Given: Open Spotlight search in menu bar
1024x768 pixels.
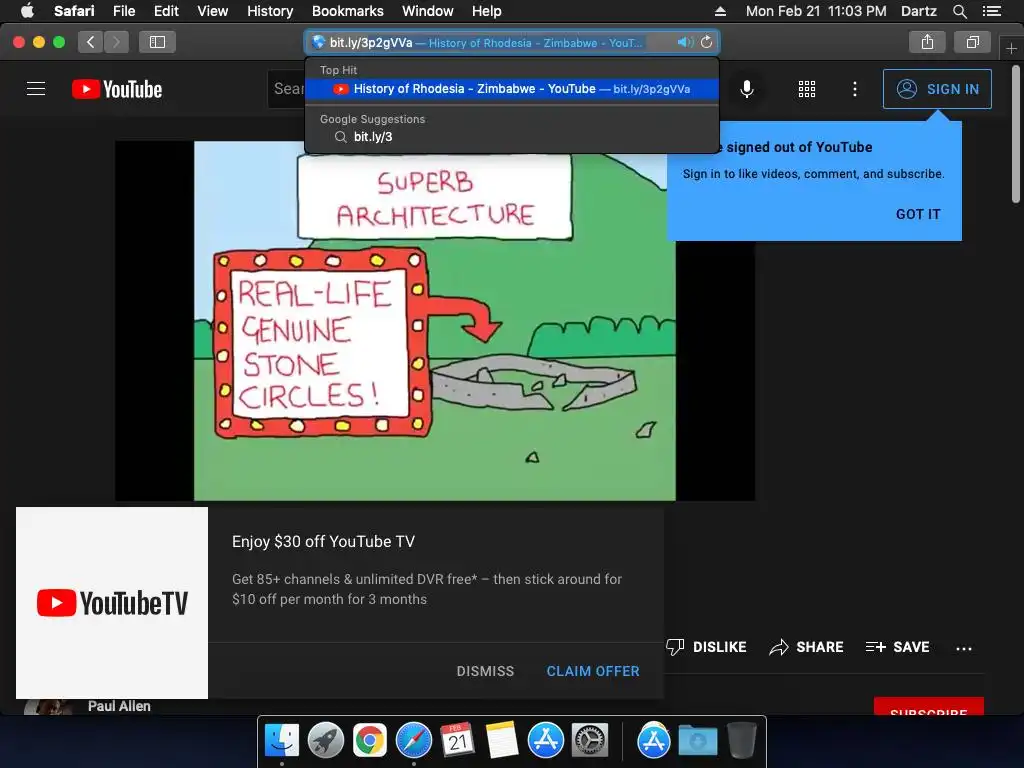Looking at the screenshot, I should pos(959,11).
